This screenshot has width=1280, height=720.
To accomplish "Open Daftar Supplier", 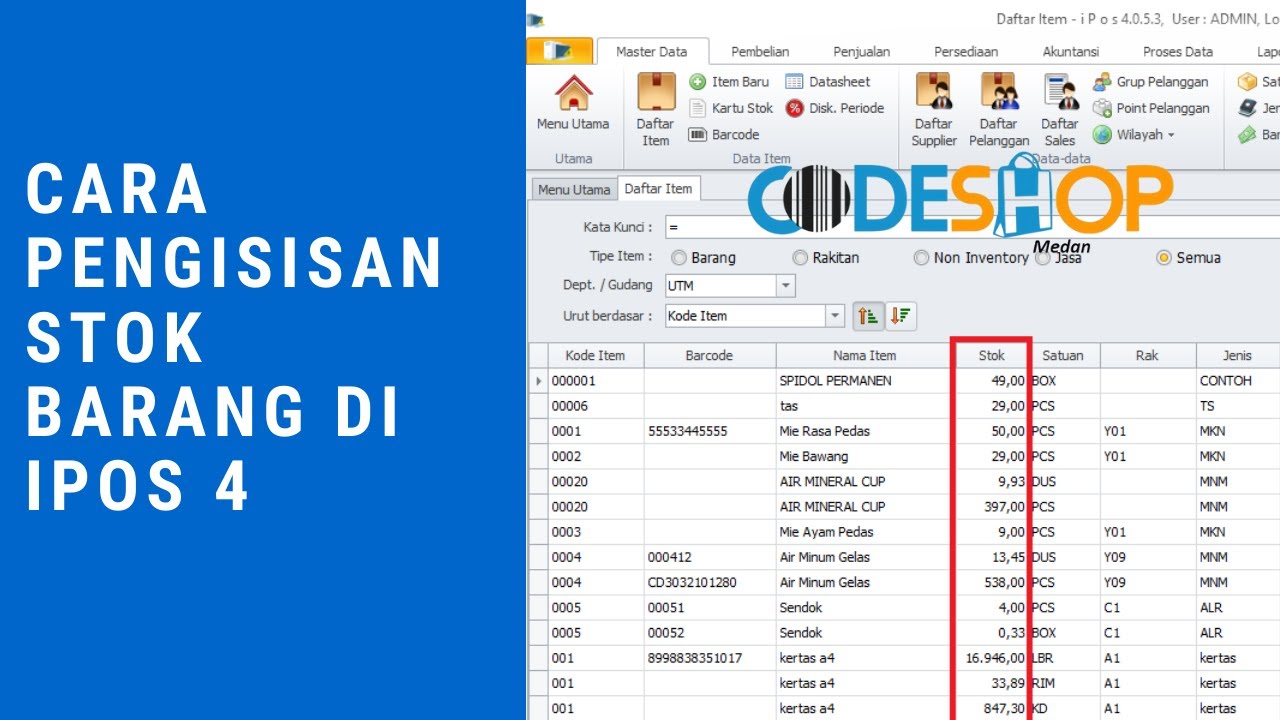I will [934, 110].
